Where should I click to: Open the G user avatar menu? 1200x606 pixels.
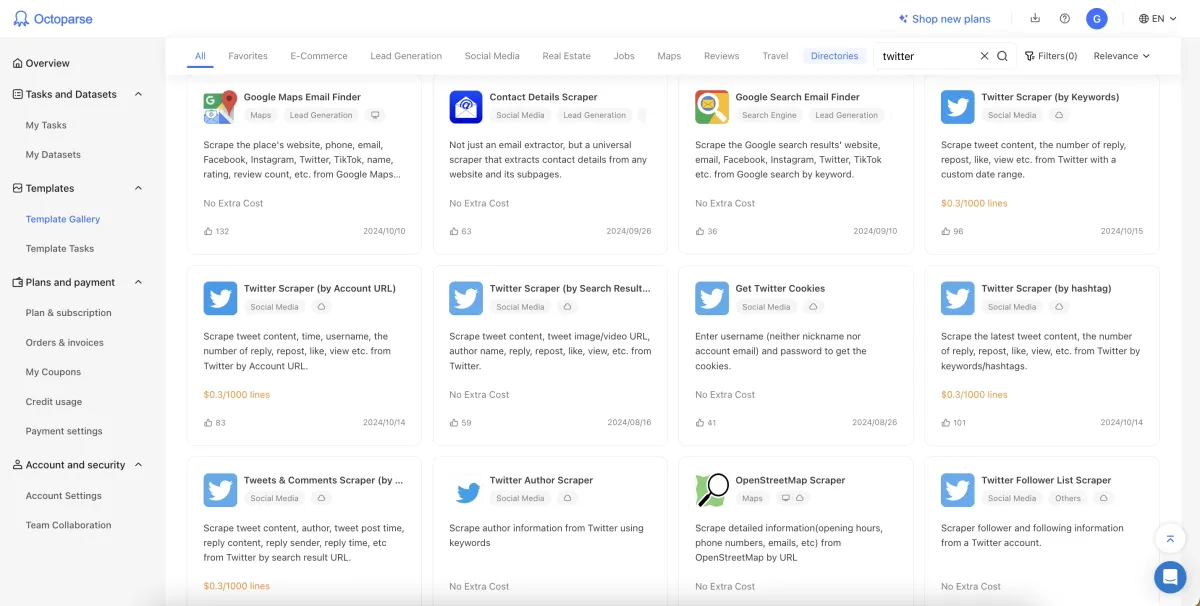1097,18
